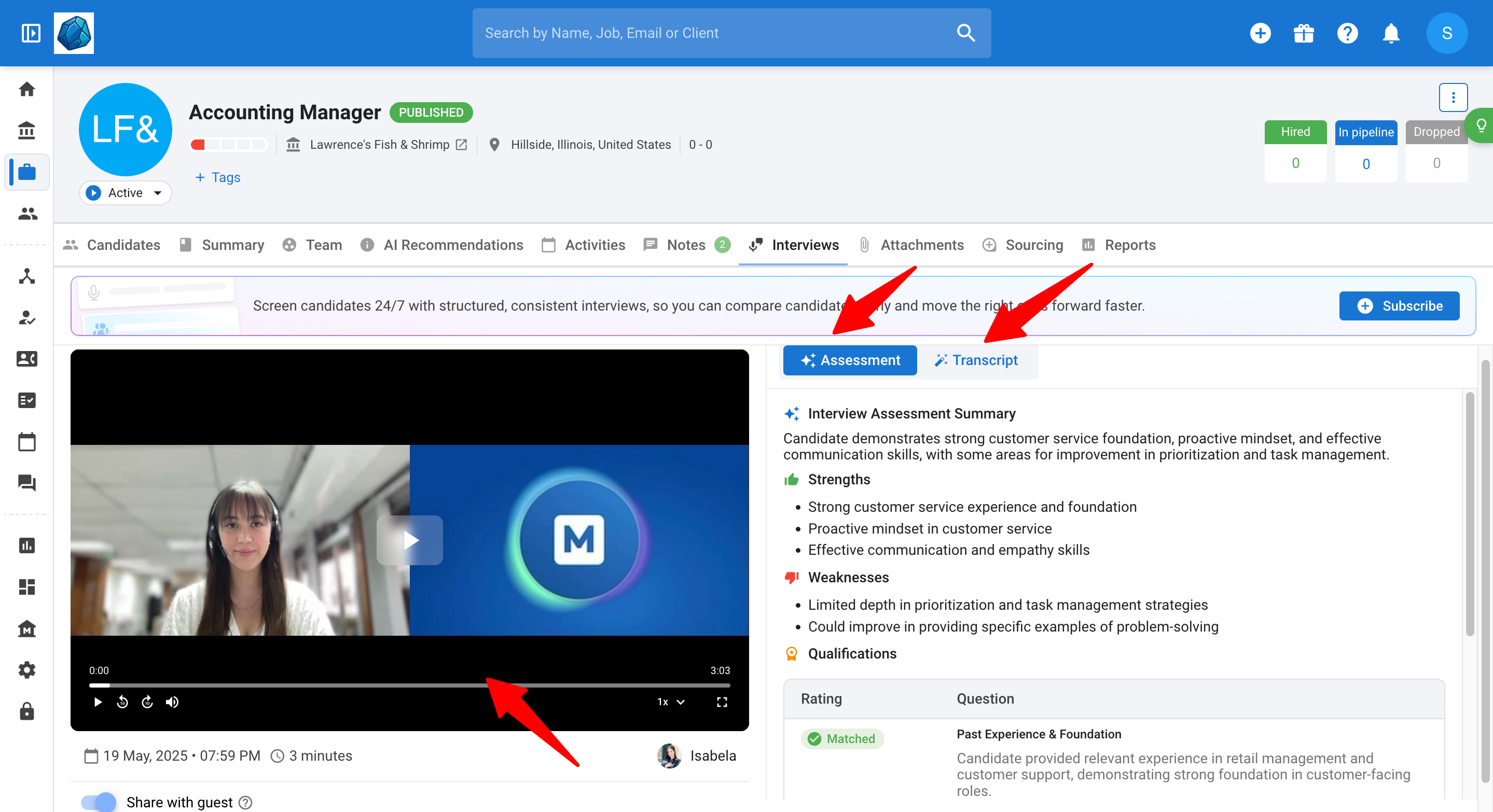
Task: Open Lawrence's Fish & Shrimp client link
Action: pyautogui.click(x=388, y=145)
